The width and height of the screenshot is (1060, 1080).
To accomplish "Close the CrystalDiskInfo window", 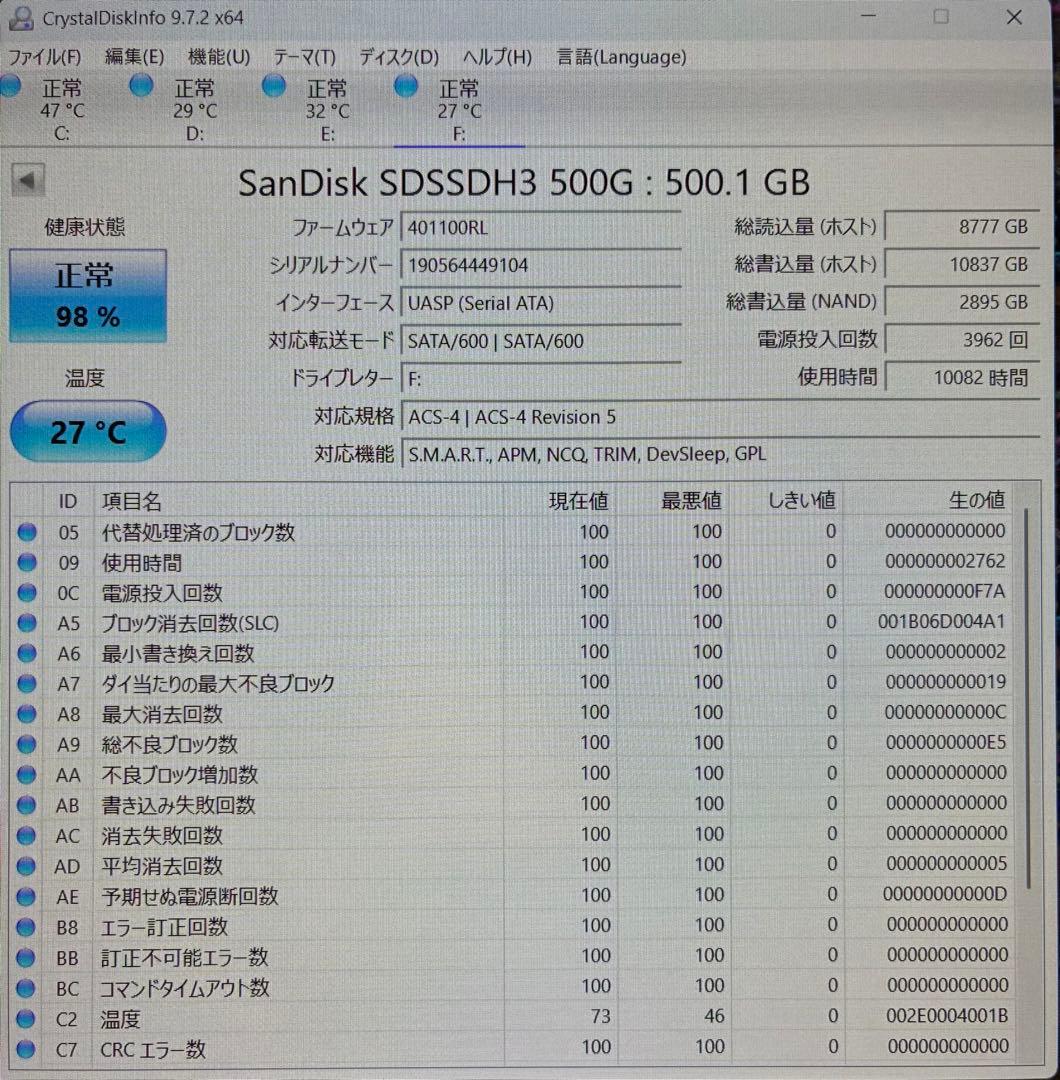I will click(1014, 17).
